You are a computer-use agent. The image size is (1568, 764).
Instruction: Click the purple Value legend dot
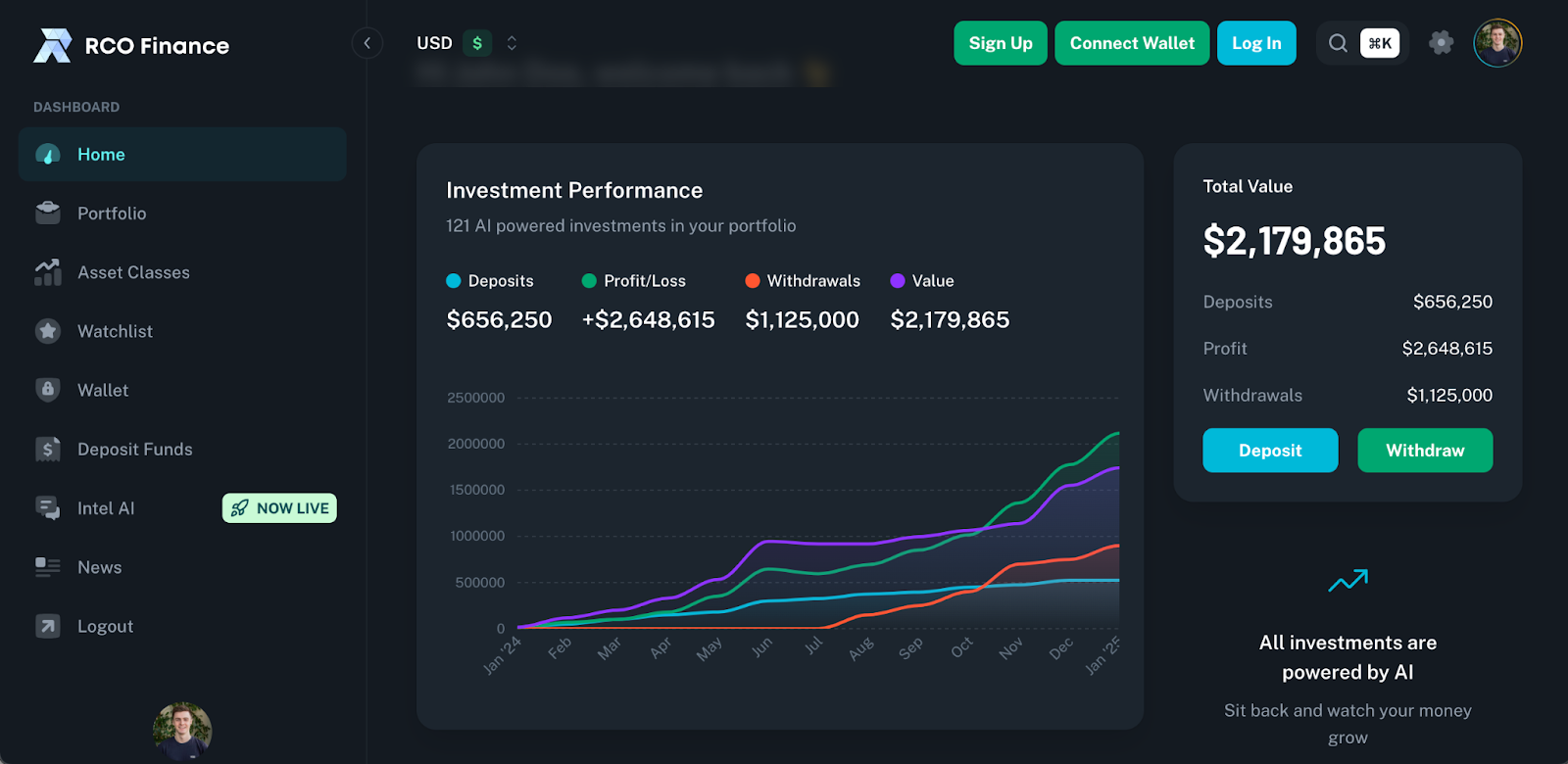pos(897,281)
